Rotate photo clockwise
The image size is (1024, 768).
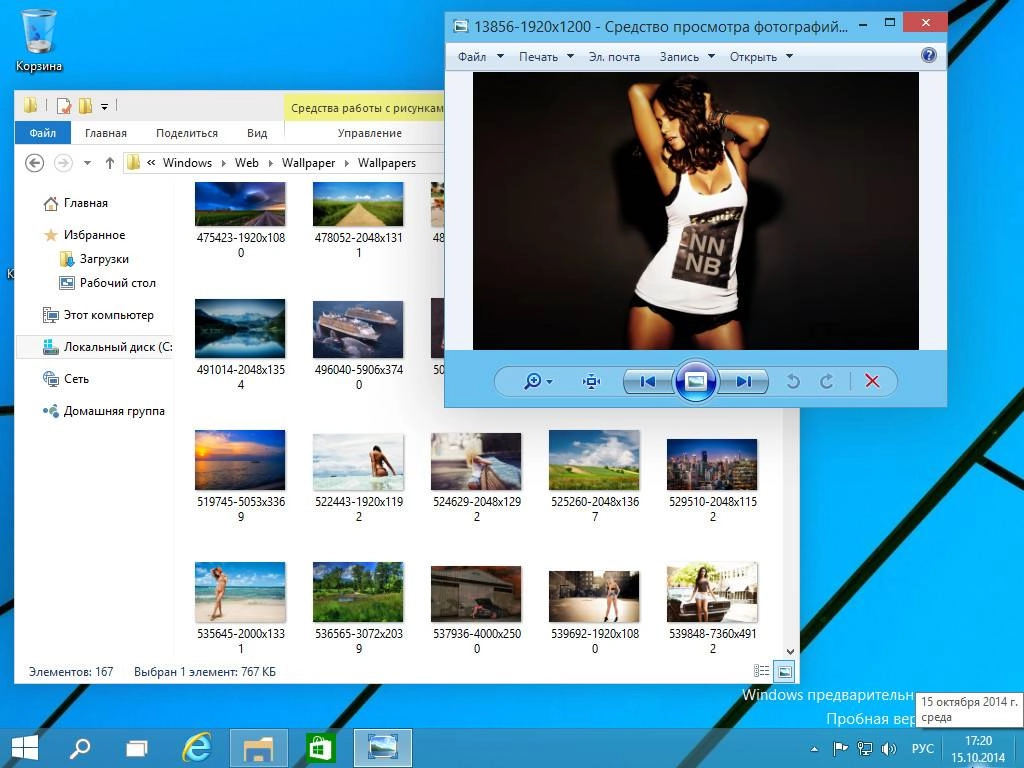coord(827,381)
